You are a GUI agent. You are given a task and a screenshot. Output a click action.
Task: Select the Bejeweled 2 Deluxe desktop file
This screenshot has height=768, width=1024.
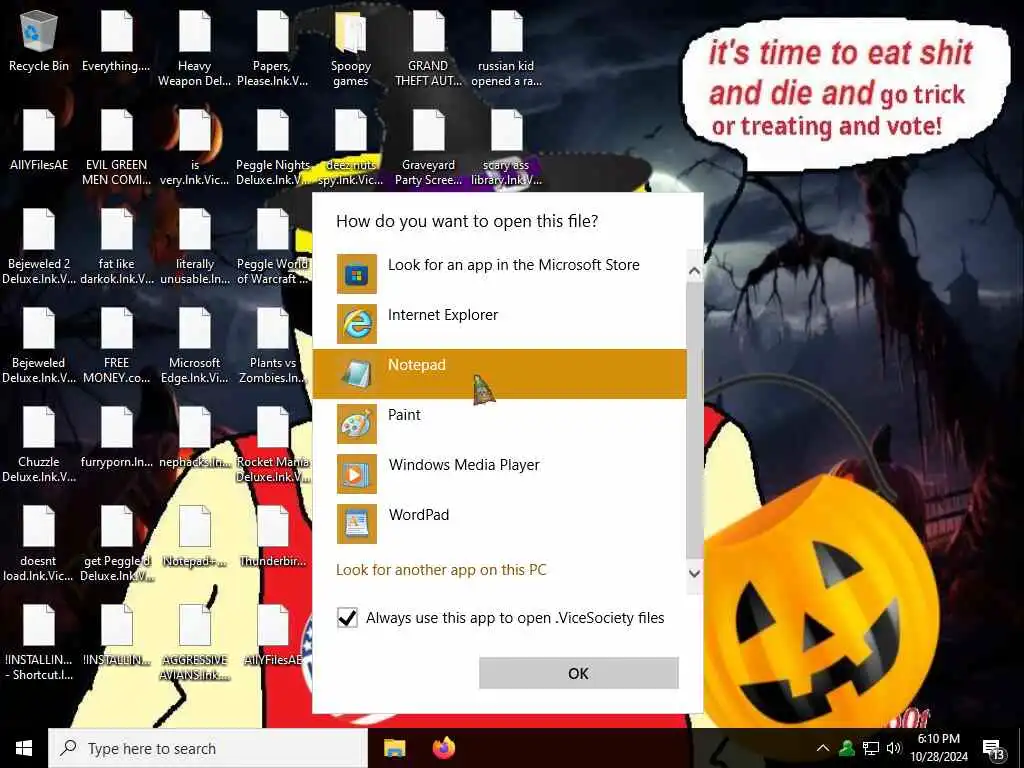[39, 247]
